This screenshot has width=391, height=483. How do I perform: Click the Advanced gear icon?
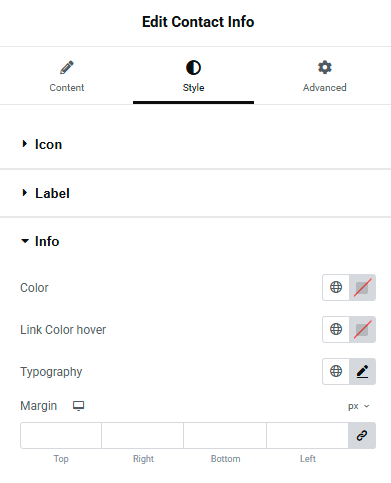coord(325,67)
